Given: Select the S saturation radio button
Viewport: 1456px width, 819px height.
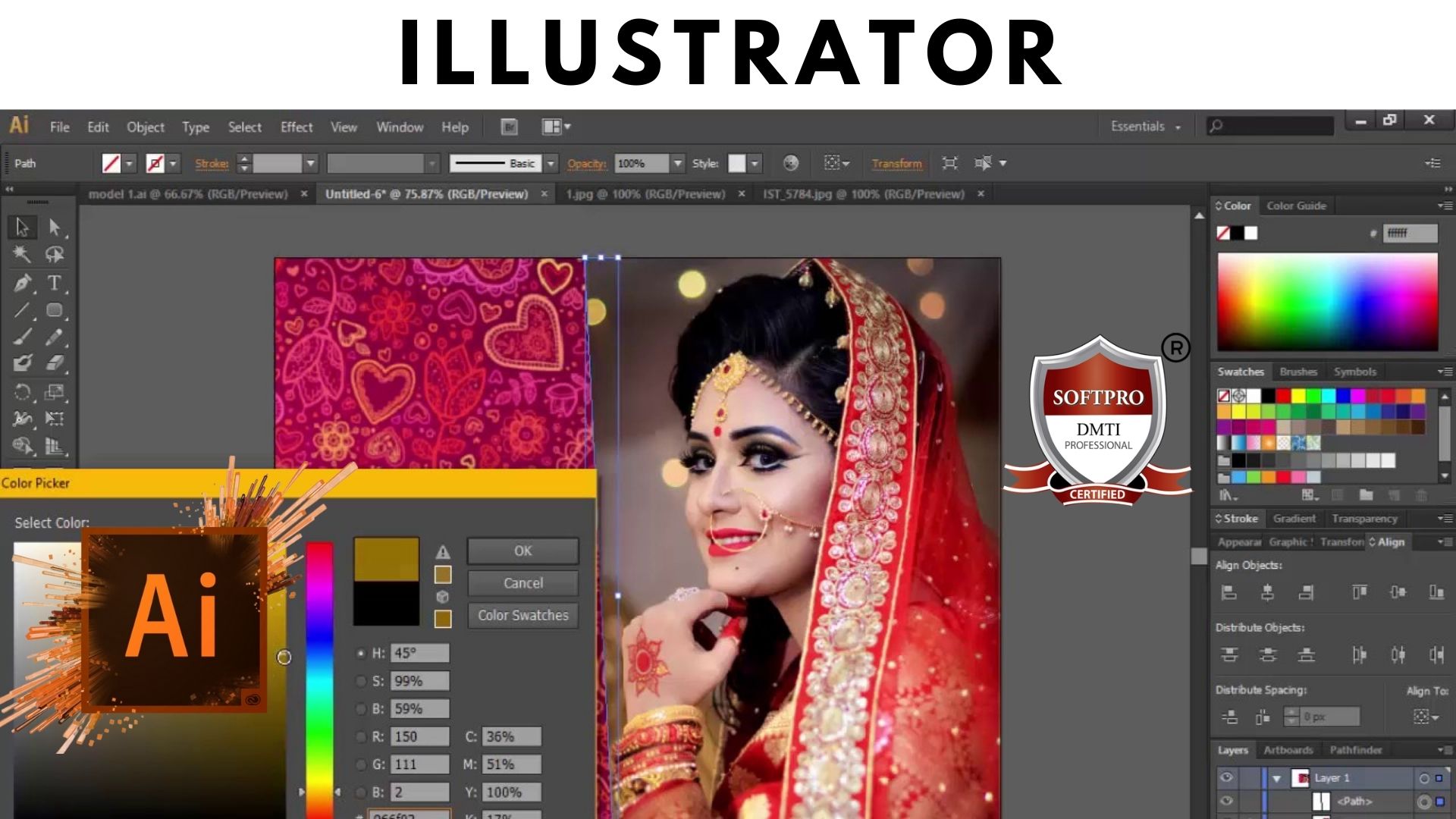Looking at the screenshot, I should point(361,681).
